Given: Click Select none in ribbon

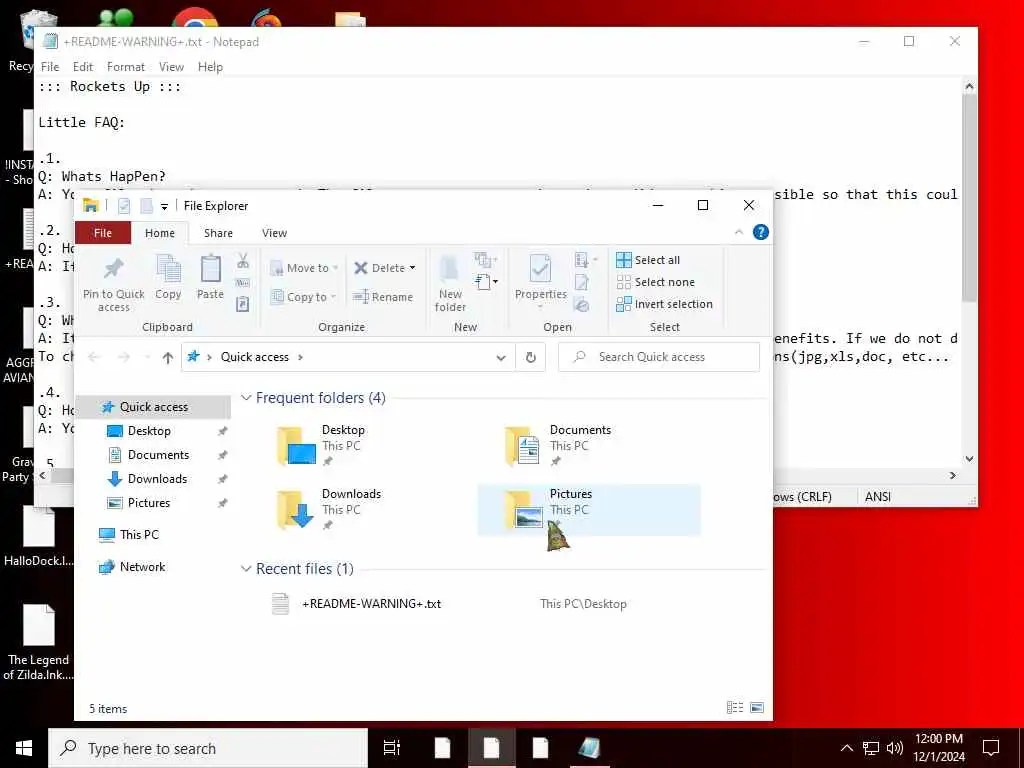Looking at the screenshot, I should click(x=656, y=282).
